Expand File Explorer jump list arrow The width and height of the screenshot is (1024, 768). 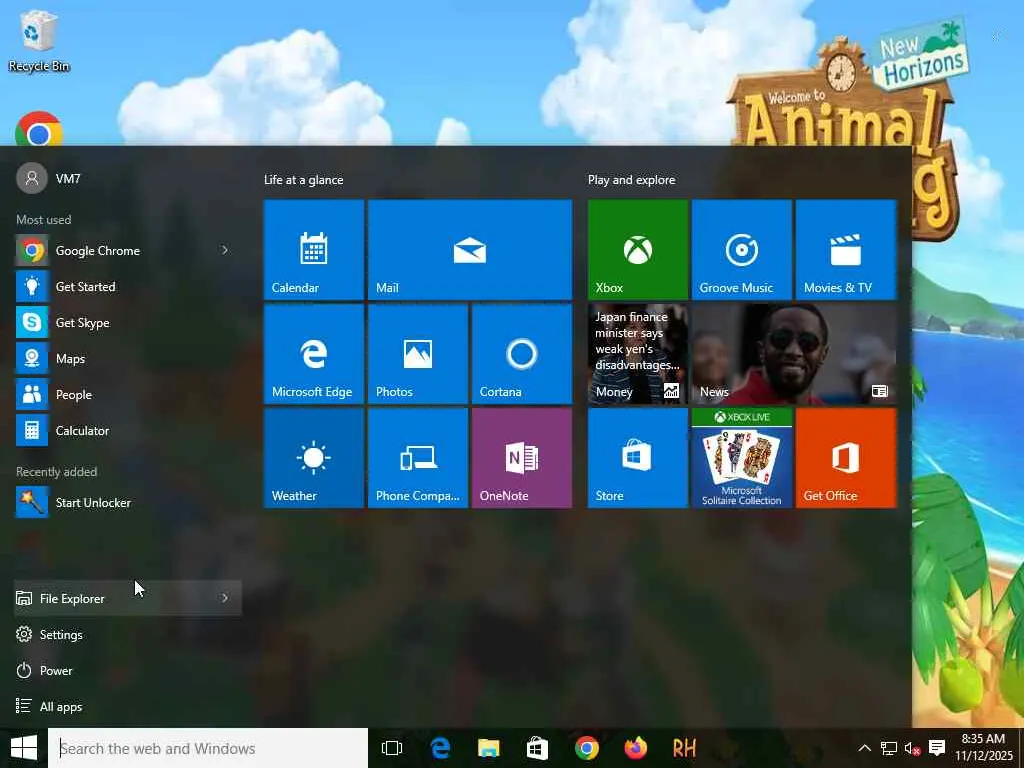[x=225, y=598]
